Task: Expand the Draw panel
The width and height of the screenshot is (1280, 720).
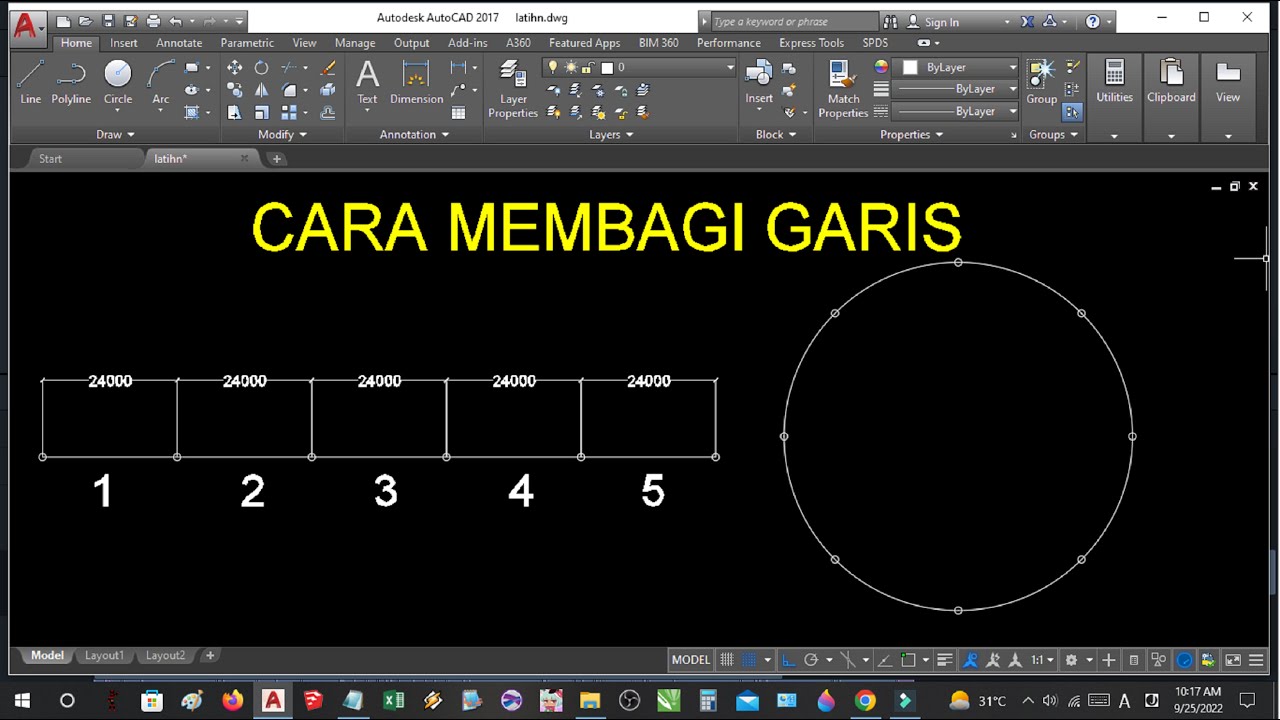Action: pos(115,134)
